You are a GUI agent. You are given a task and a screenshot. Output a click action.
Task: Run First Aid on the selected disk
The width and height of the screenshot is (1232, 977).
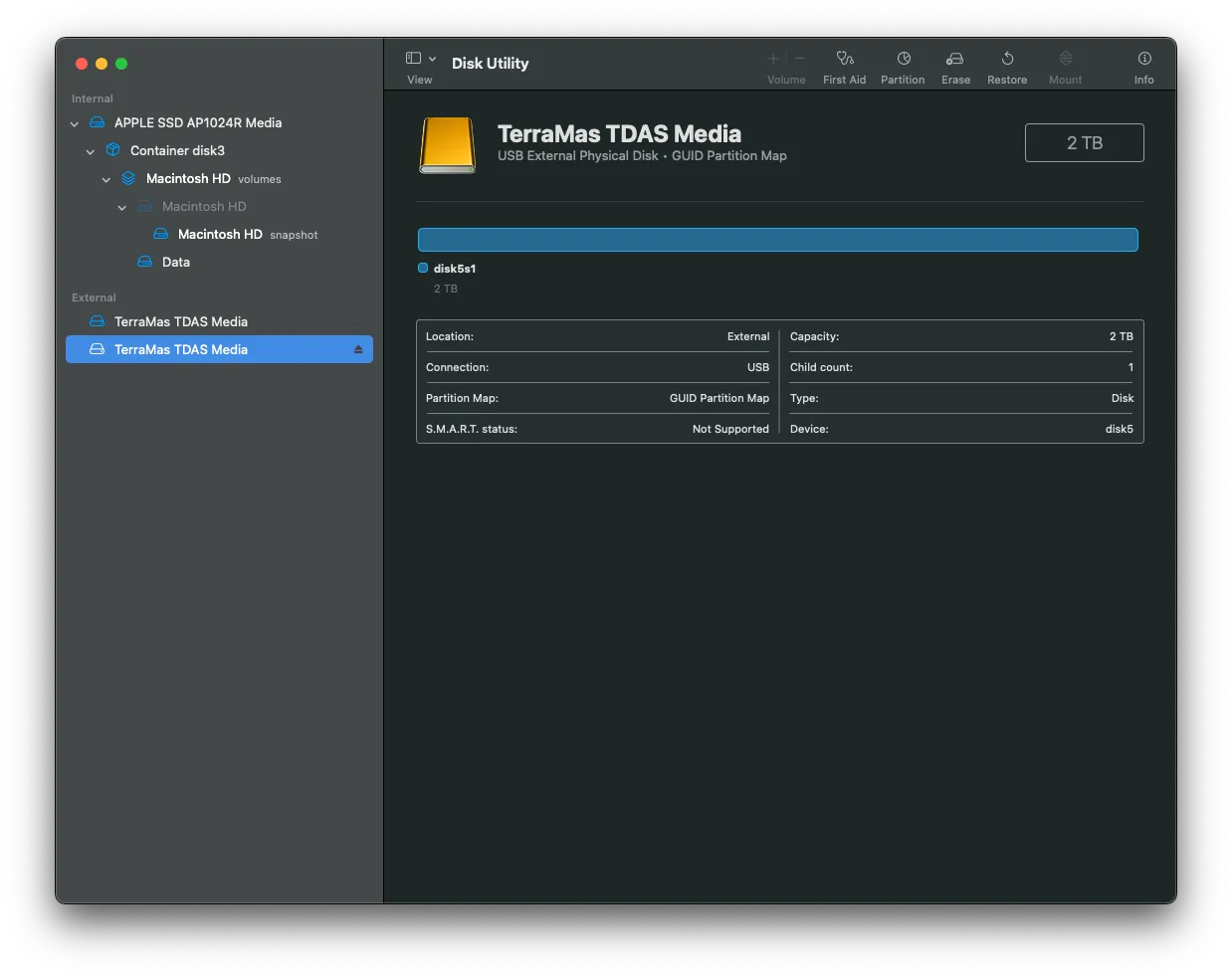[x=844, y=60]
